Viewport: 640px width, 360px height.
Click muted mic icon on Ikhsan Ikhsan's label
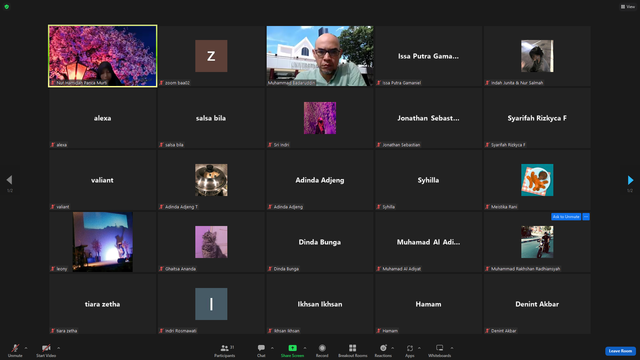coord(270,331)
